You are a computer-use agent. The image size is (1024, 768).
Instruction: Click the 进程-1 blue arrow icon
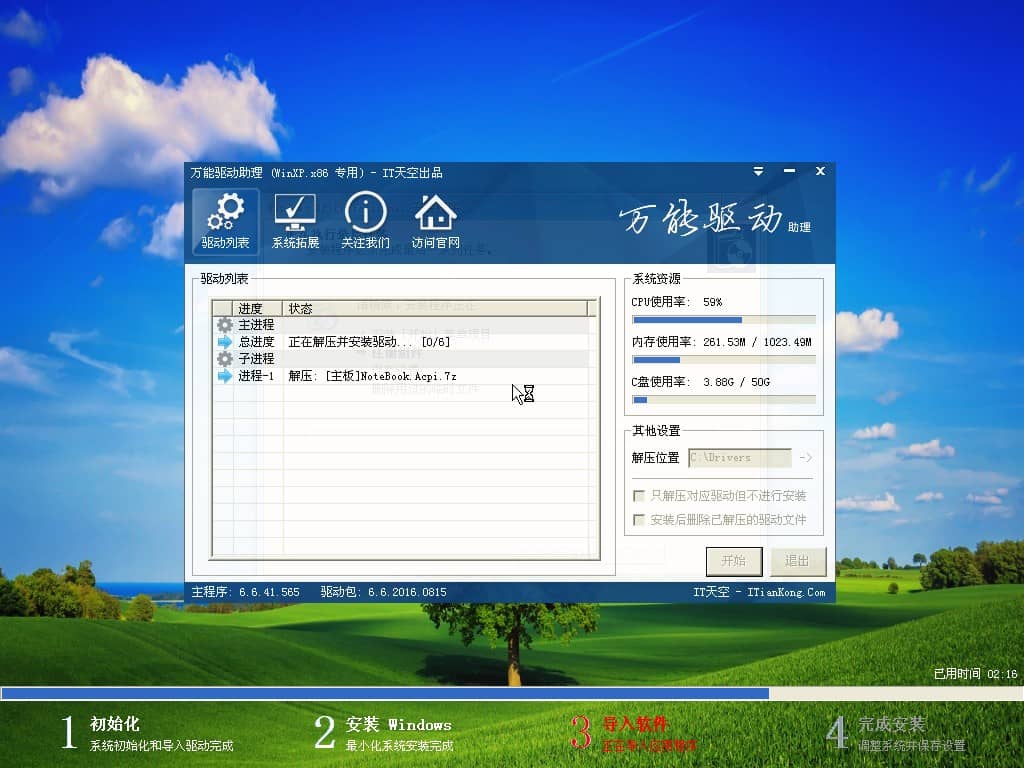pos(225,376)
